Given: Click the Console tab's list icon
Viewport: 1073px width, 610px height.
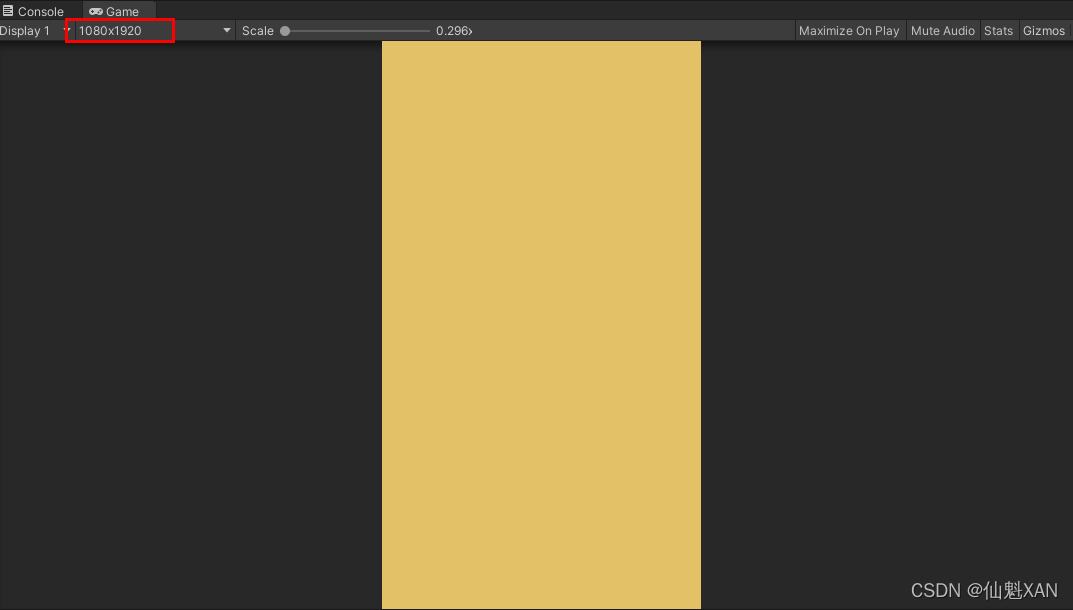Looking at the screenshot, I should tap(8, 11).
